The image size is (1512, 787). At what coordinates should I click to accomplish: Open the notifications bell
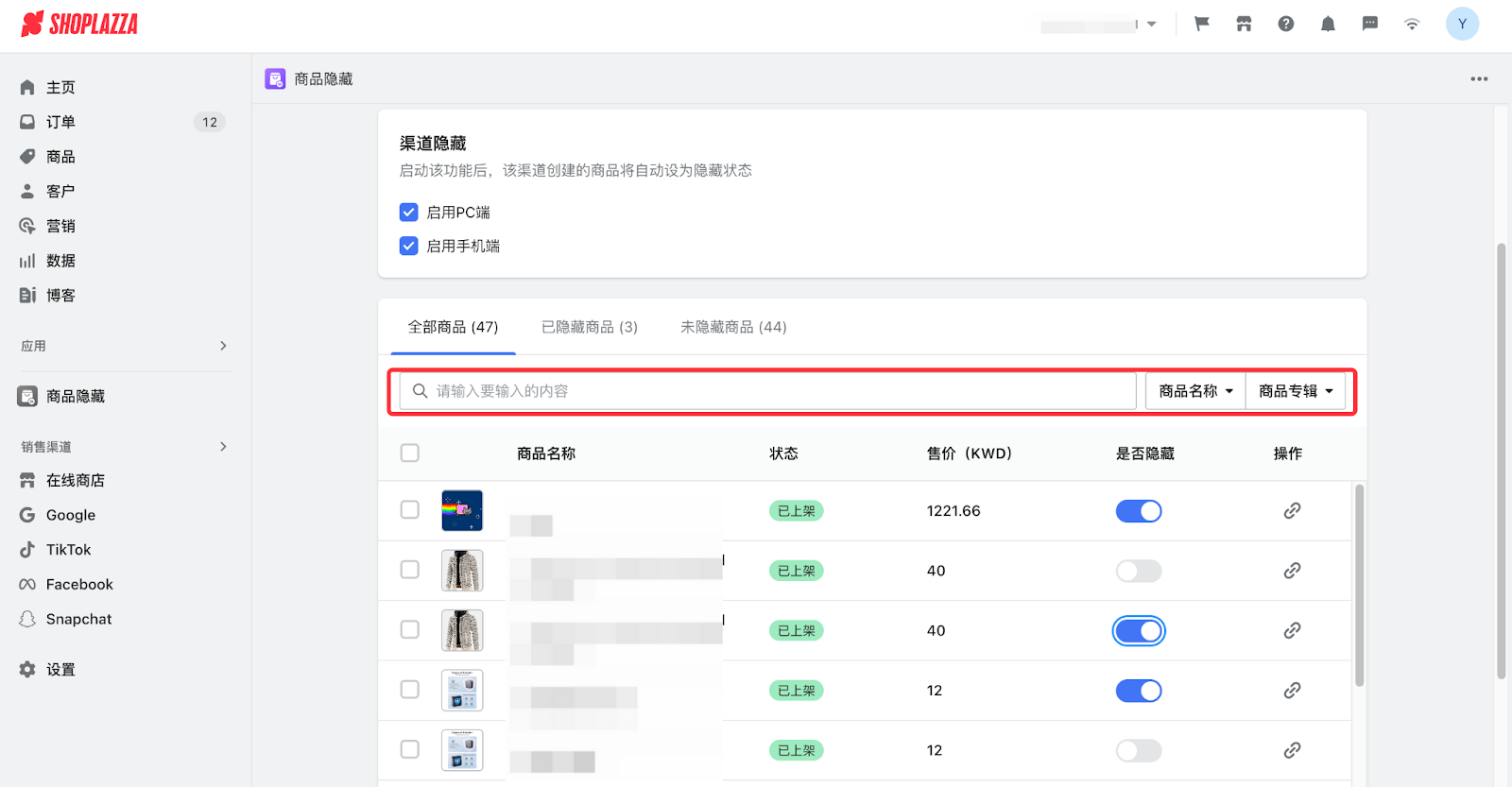[x=1328, y=25]
